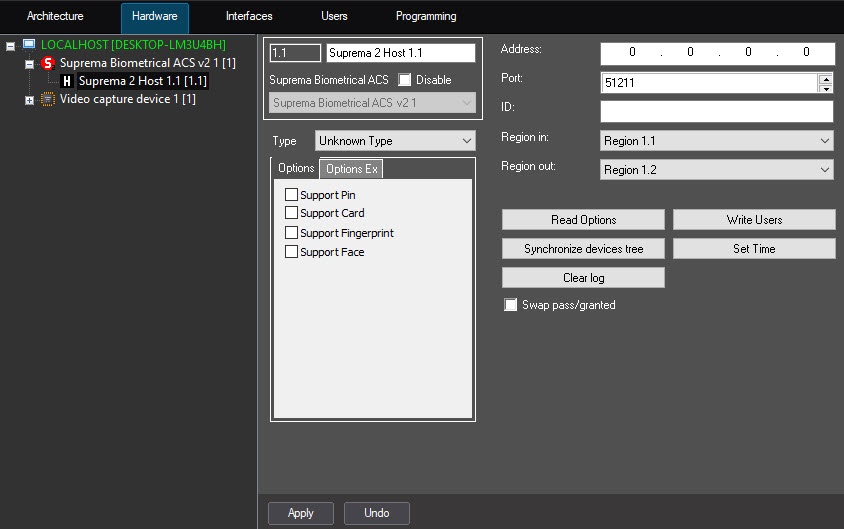844x529 pixels.
Task: Click the Read Options button
Action: pyautogui.click(x=583, y=220)
